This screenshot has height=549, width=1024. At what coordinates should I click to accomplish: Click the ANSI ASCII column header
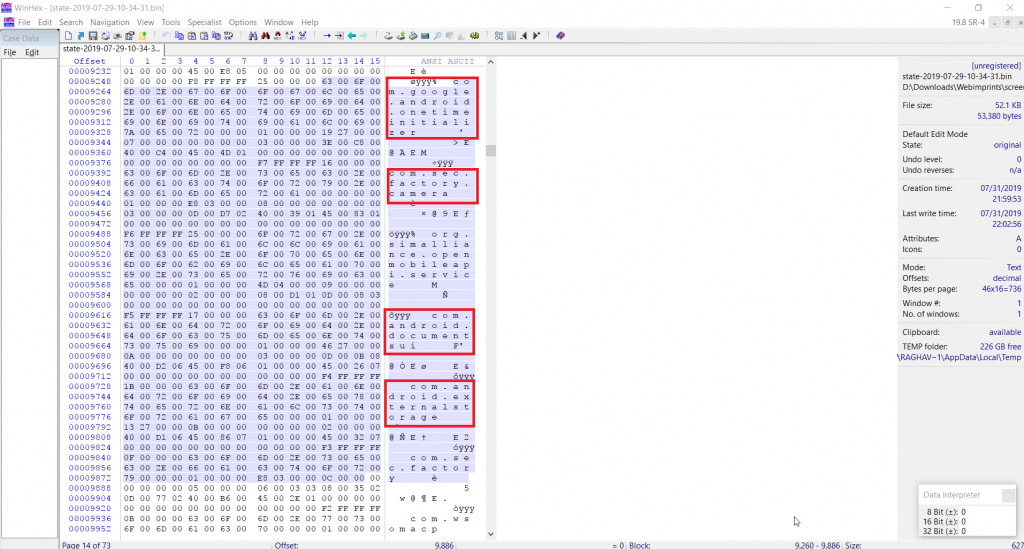click(x=432, y=61)
